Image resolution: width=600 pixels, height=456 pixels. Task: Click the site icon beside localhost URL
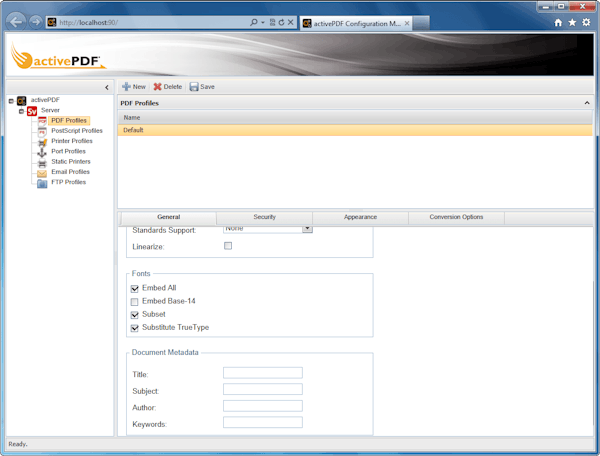(52, 22)
